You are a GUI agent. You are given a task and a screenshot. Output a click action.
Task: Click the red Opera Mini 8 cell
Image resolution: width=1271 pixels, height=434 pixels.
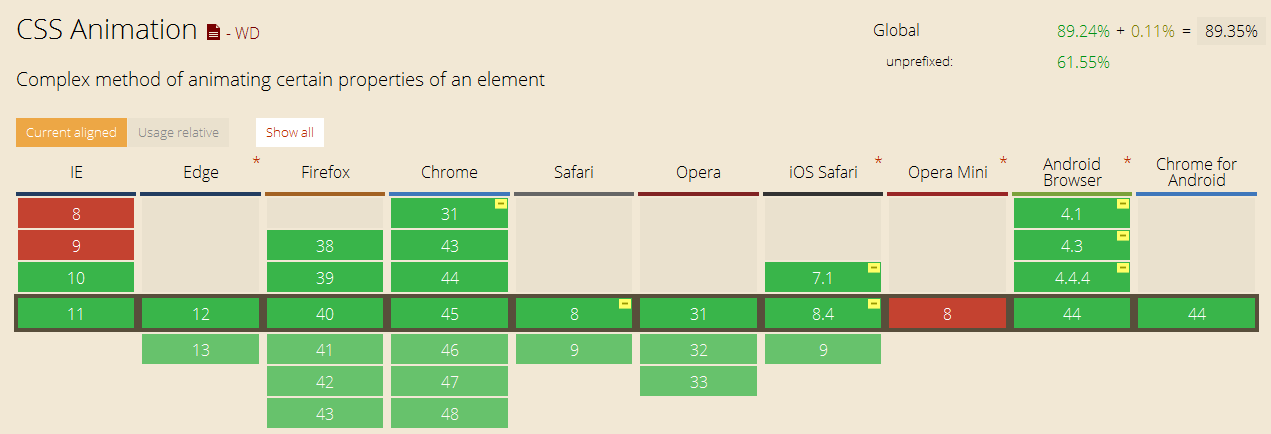(946, 313)
